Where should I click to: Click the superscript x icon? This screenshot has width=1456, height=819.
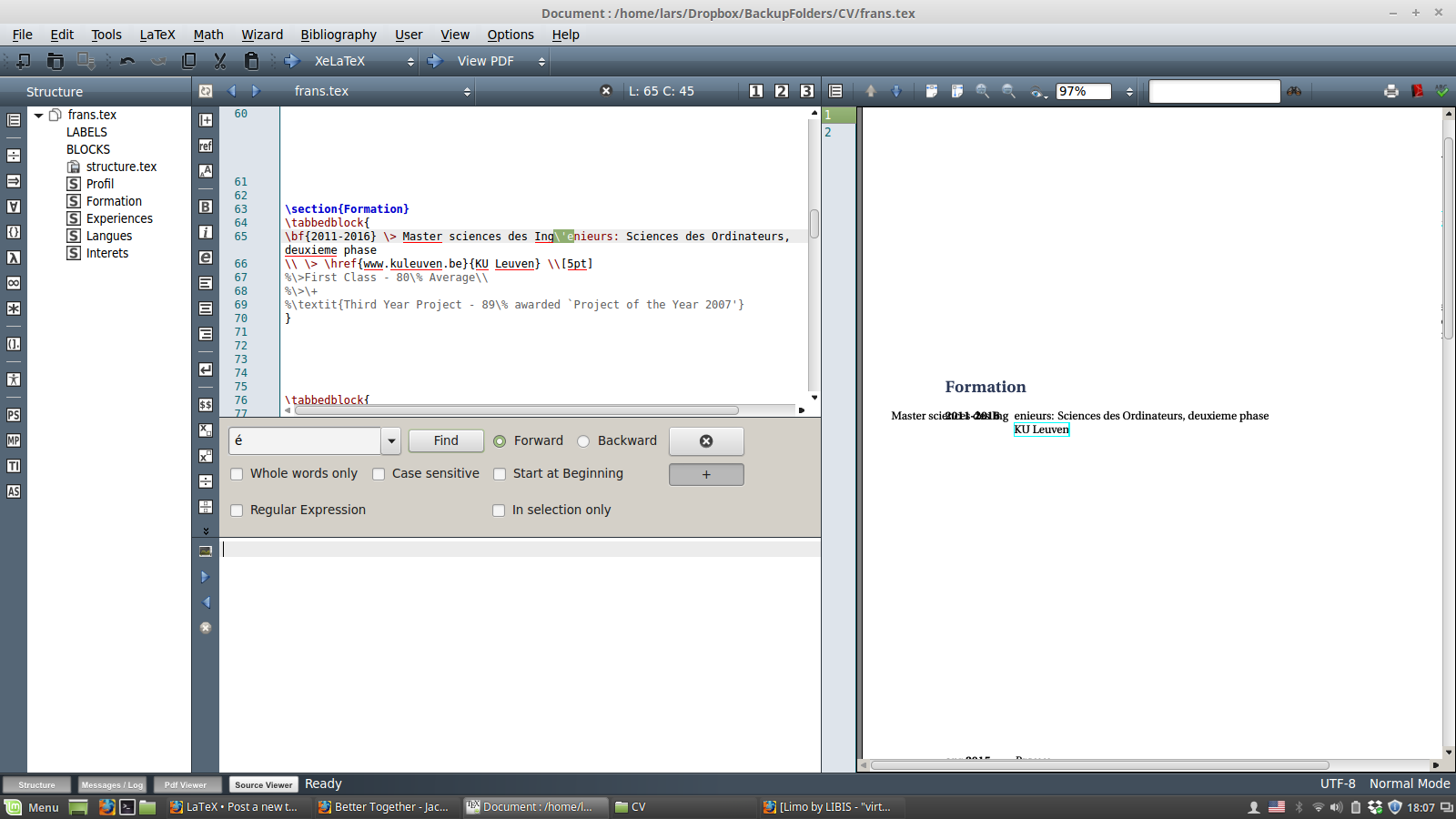pos(206,456)
